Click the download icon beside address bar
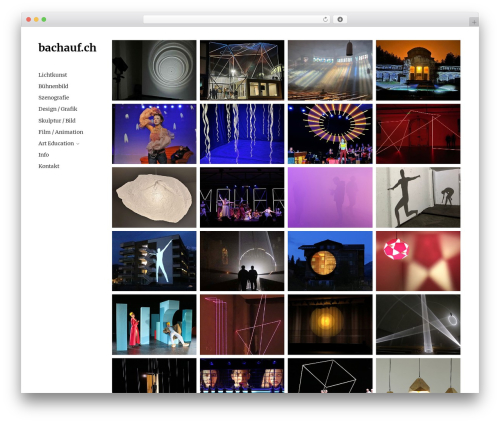 [340, 19]
